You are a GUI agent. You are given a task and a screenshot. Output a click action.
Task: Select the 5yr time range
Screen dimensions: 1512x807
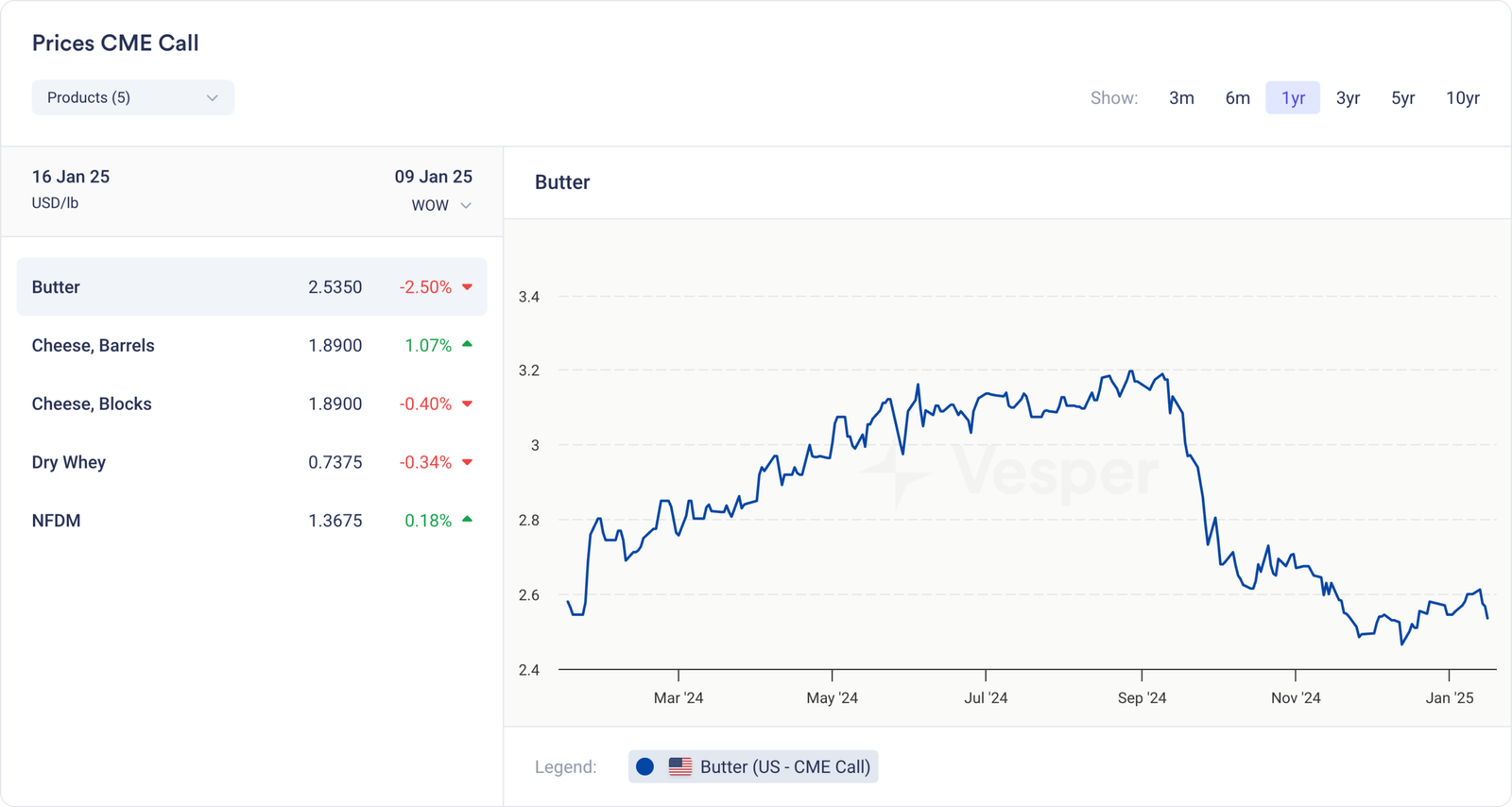point(1402,98)
